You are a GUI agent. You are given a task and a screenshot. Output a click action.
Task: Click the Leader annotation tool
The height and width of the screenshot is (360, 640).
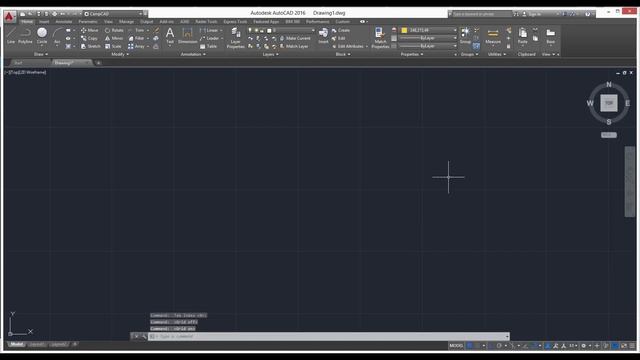(x=209, y=38)
